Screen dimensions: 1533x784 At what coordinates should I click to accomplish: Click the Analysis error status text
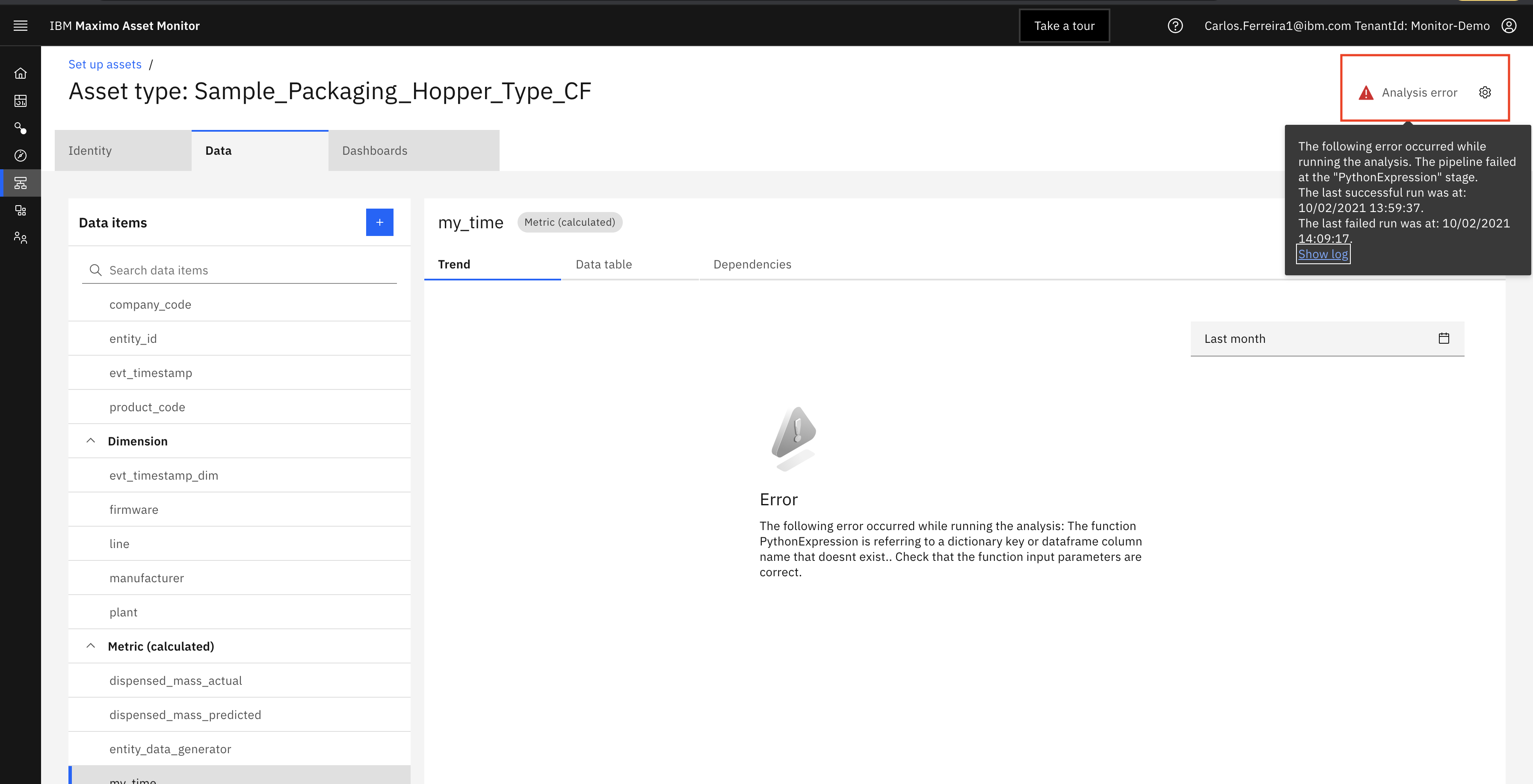pyautogui.click(x=1419, y=93)
